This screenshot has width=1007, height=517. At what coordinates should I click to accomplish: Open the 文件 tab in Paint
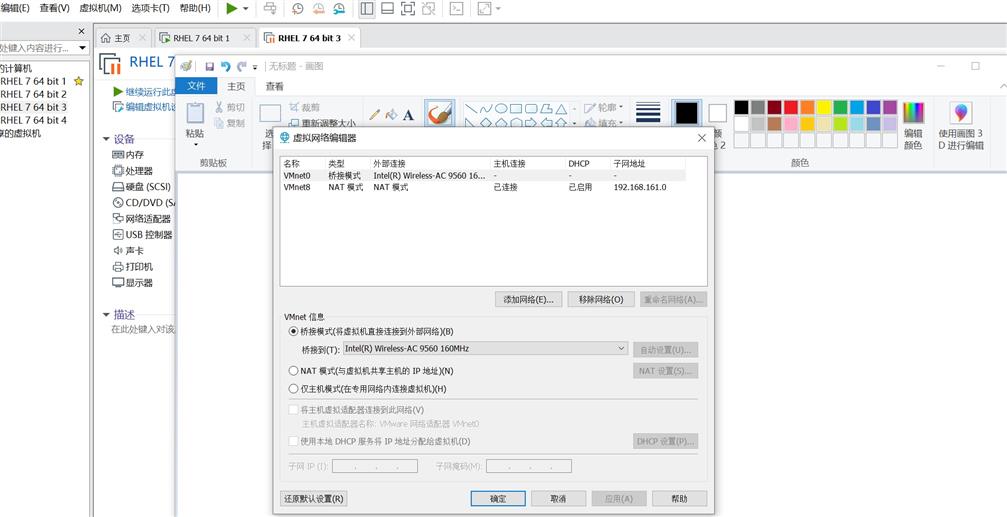196,86
